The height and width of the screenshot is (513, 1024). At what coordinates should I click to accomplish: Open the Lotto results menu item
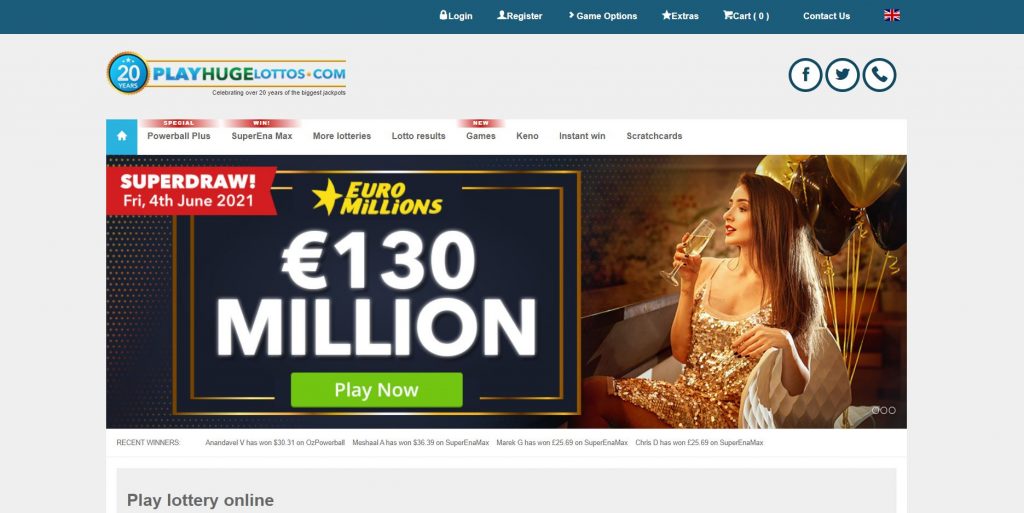coord(419,136)
